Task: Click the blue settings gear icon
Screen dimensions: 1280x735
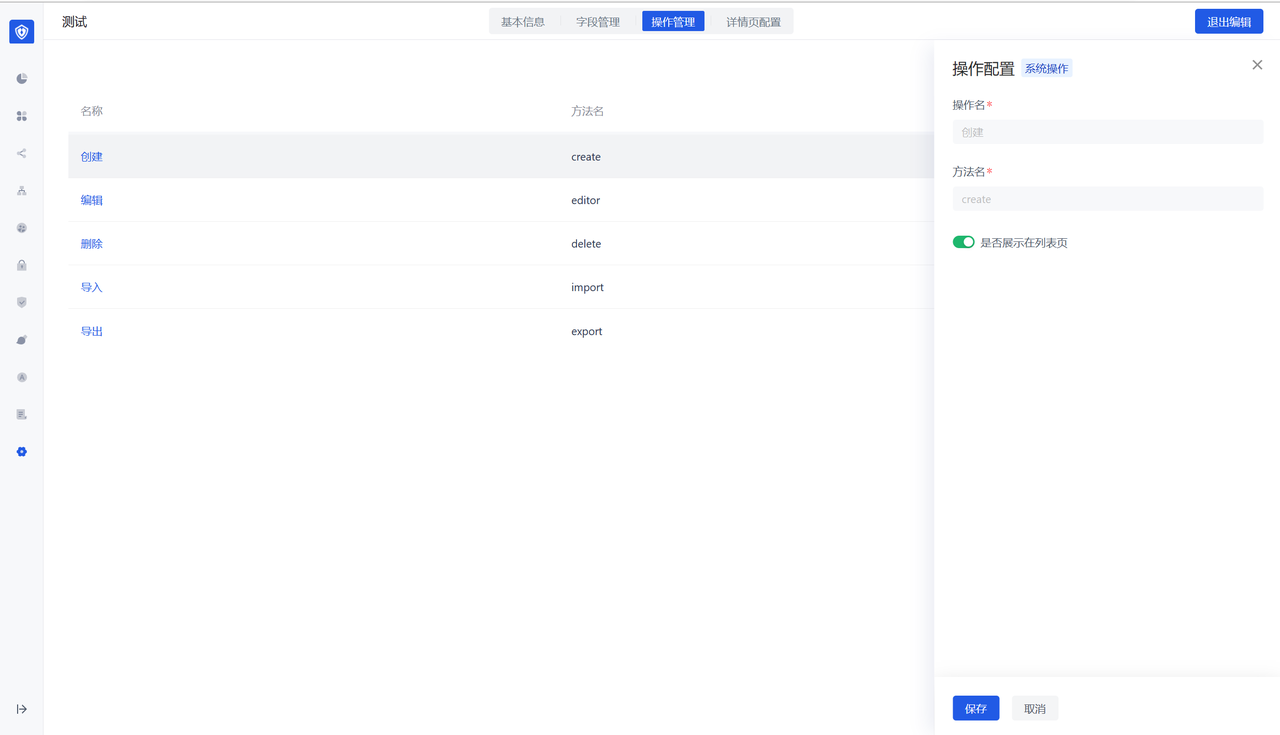Action: (x=22, y=452)
